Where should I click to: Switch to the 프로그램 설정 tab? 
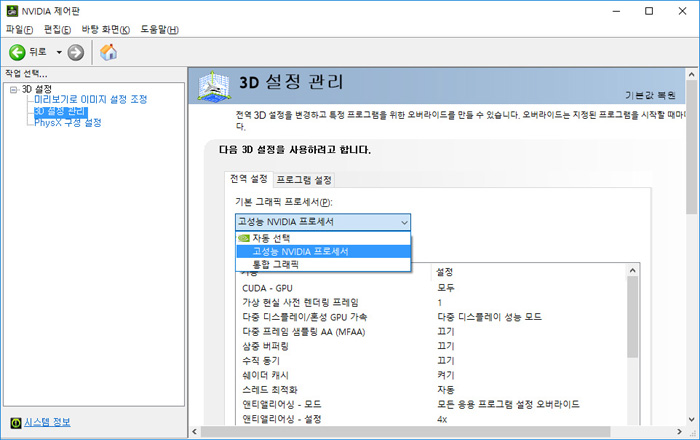click(304, 180)
